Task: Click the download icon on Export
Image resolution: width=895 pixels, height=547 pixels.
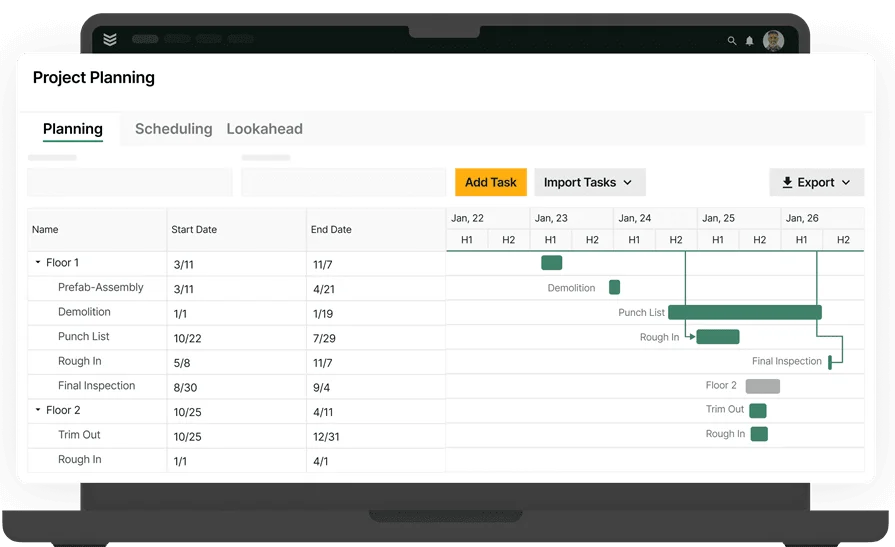Action: click(787, 183)
